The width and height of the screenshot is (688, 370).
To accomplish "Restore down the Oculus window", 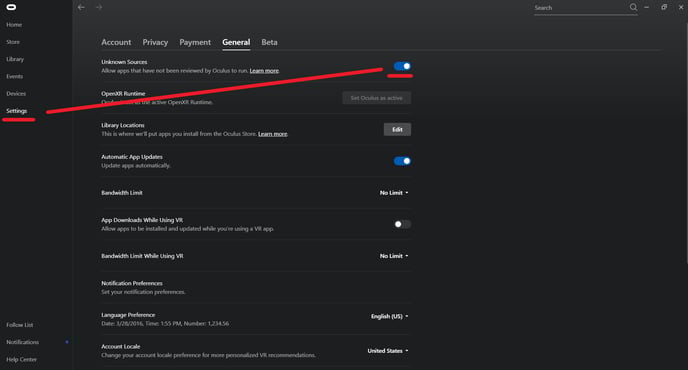I will pyautogui.click(x=664, y=7).
